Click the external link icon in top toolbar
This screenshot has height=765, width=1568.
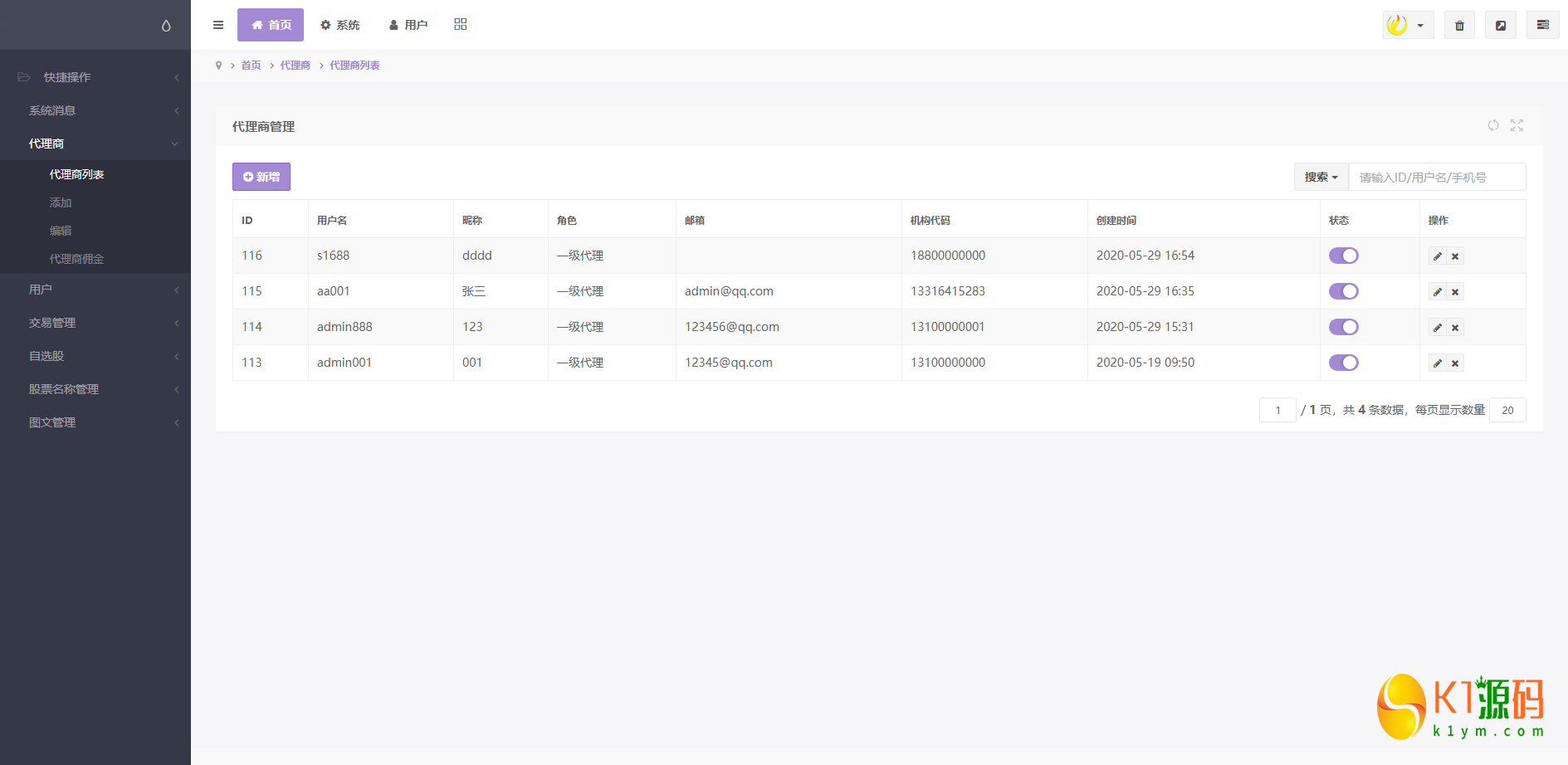click(1501, 25)
